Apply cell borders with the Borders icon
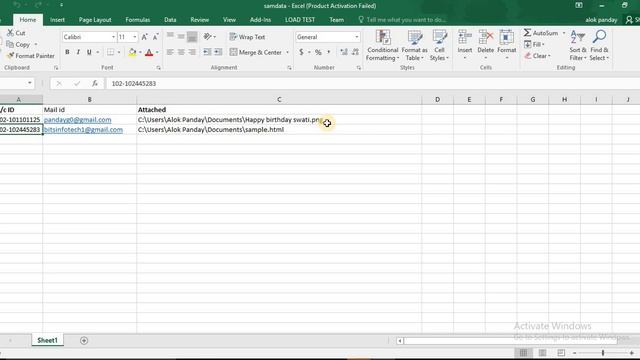The height and width of the screenshot is (360, 640). coord(110,52)
